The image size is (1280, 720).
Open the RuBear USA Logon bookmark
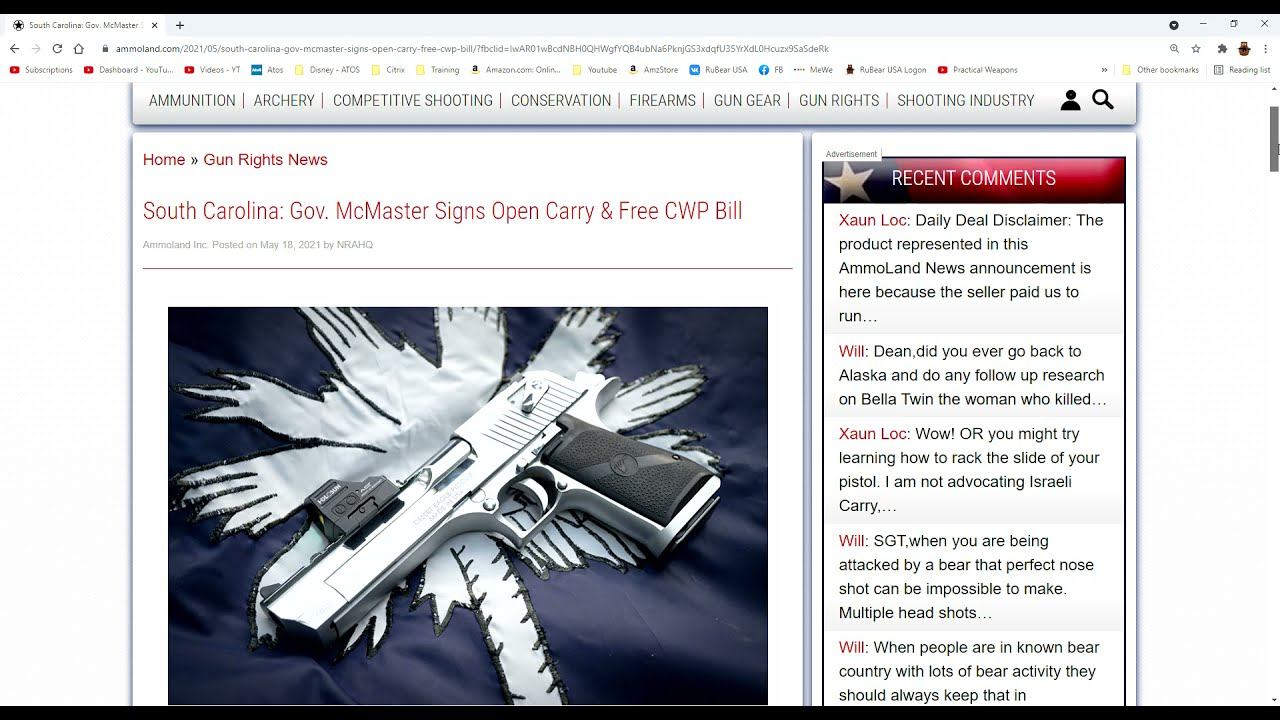(886, 70)
